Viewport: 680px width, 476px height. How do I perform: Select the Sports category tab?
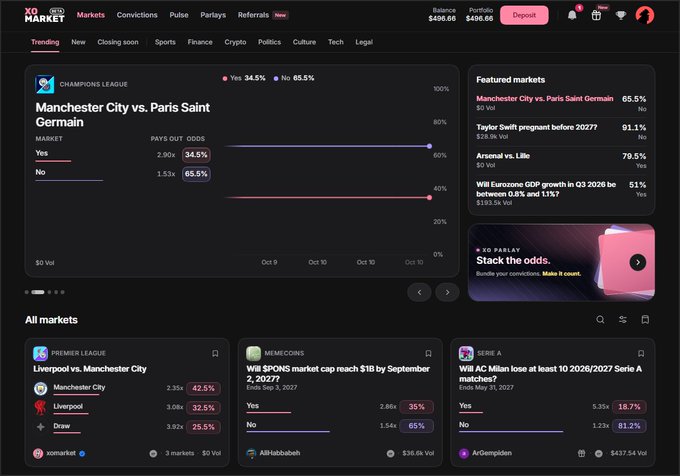(165, 42)
